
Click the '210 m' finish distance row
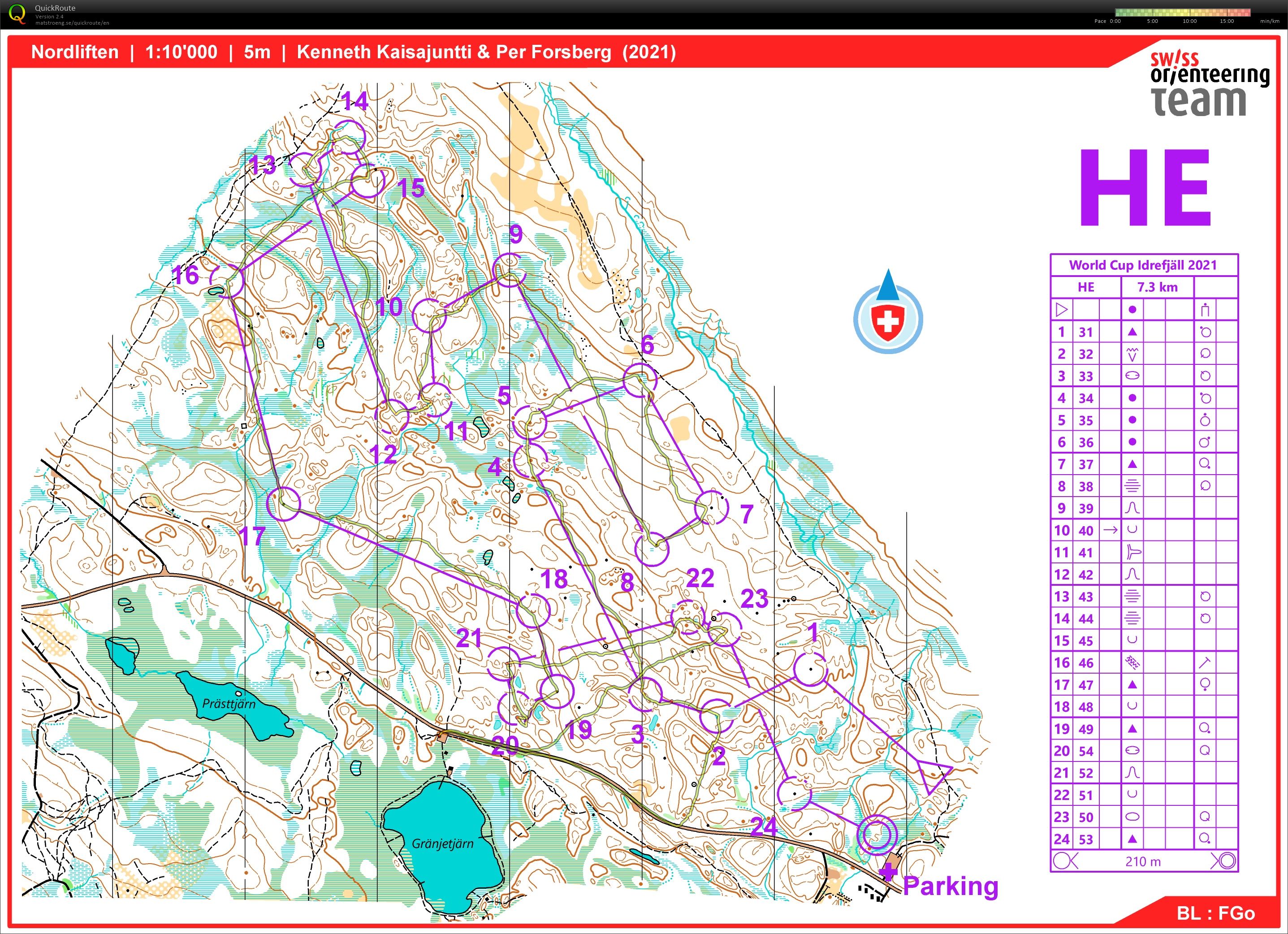click(x=1143, y=861)
